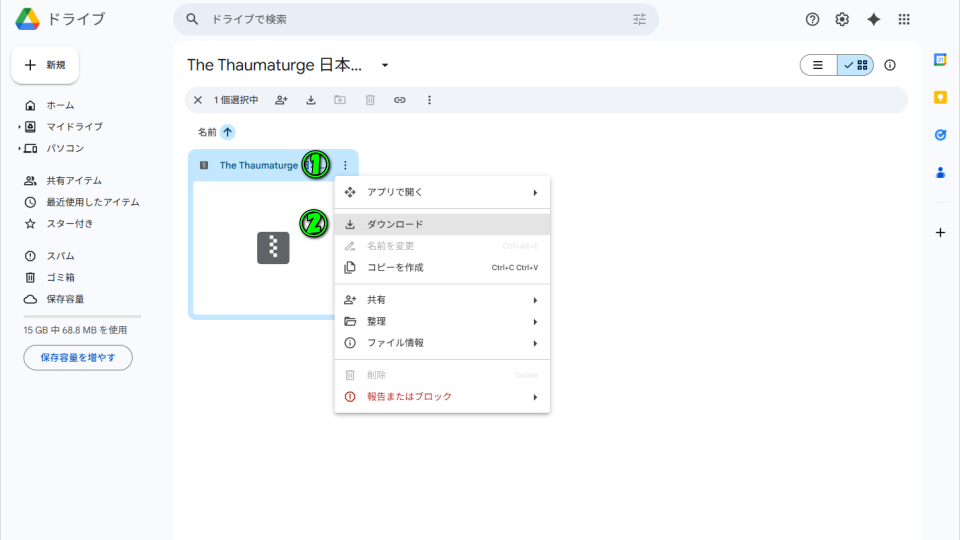Click the share person-plus toolbar icon
Image resolution: width=960 pixels, height=540 pixels.
pos(281,100)
